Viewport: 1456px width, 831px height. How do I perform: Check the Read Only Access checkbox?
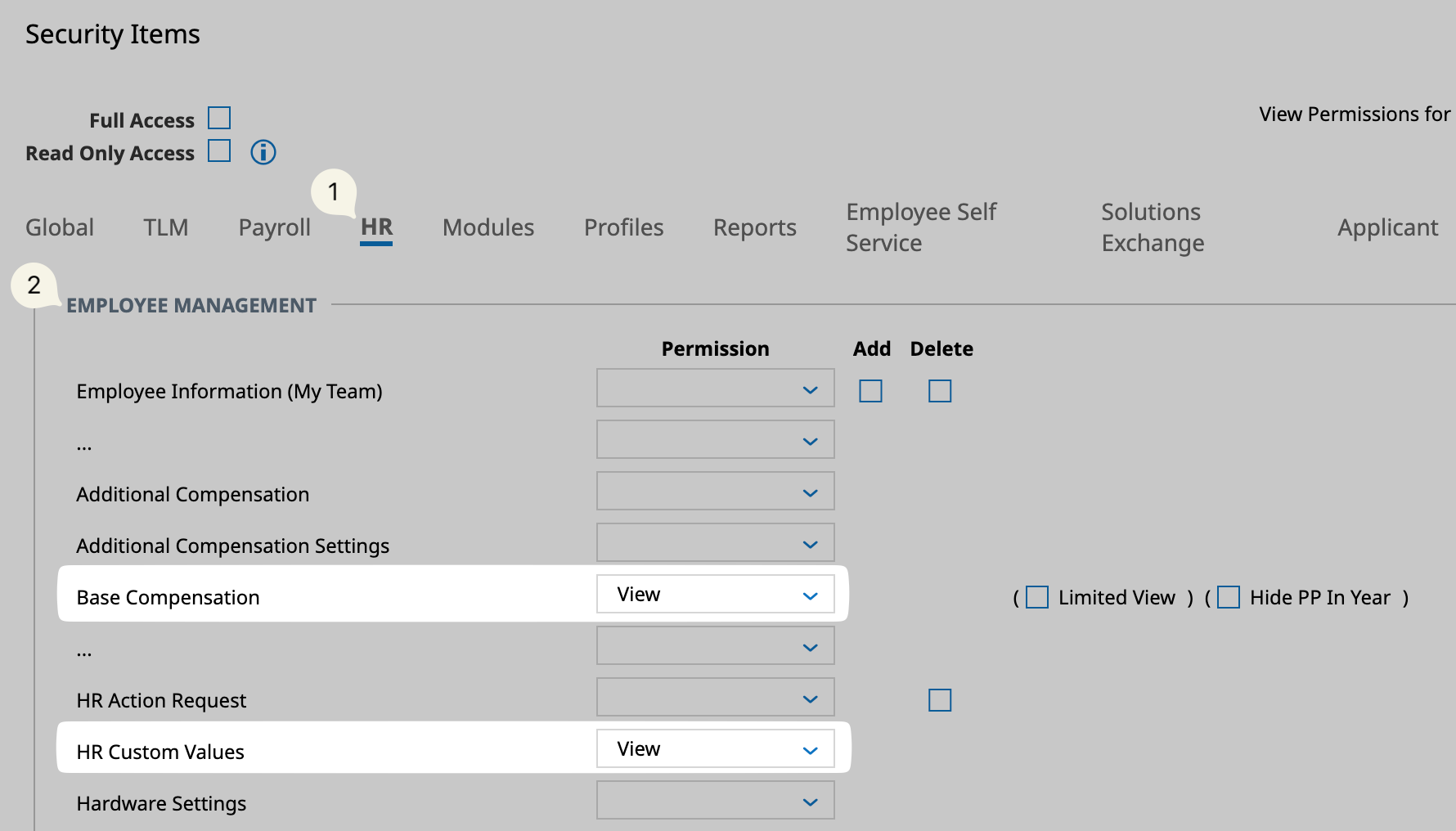pos(219,151)
